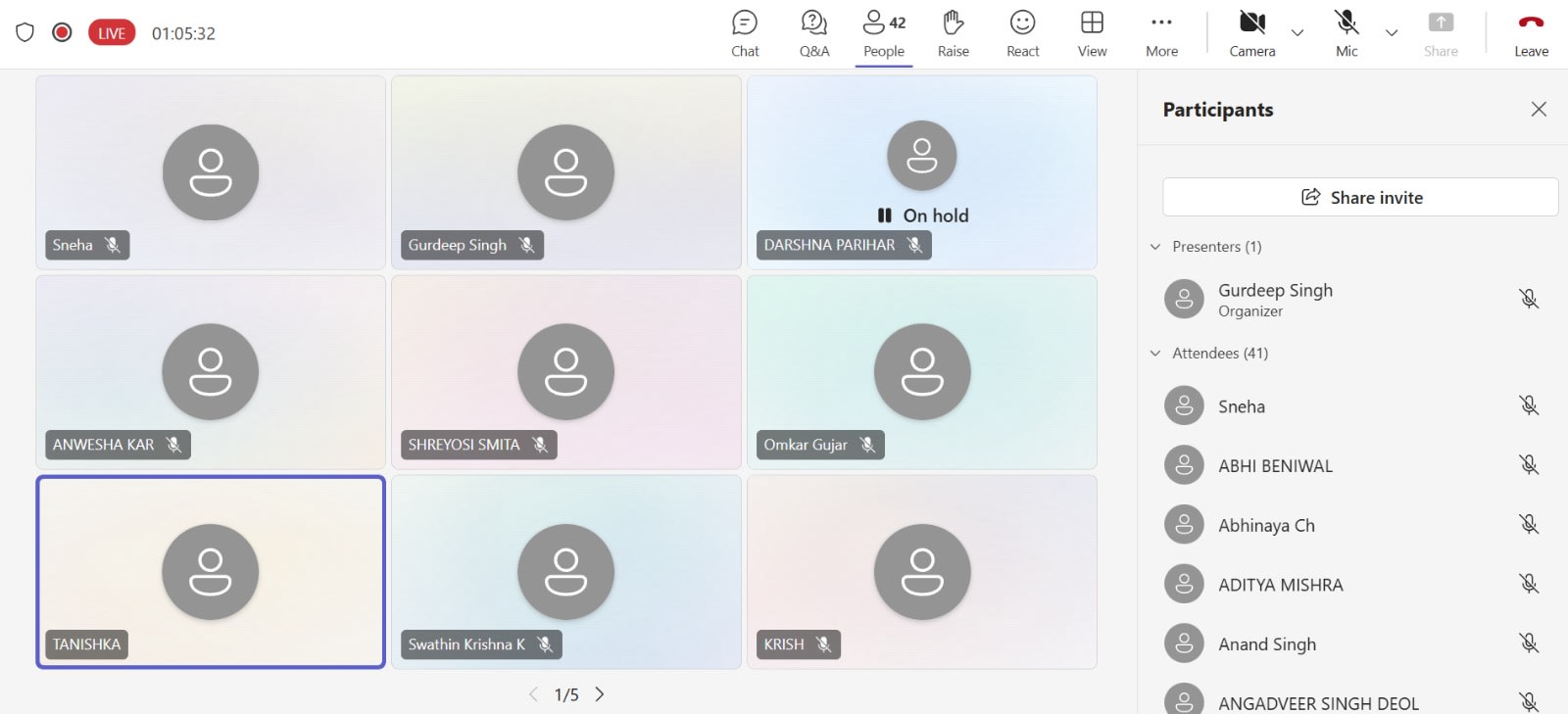Click avatar of Gurdeep Singh Organizer in list
Image resolution: width=1568 pixels, height=714 pixels.
[x=1184, y=299]
